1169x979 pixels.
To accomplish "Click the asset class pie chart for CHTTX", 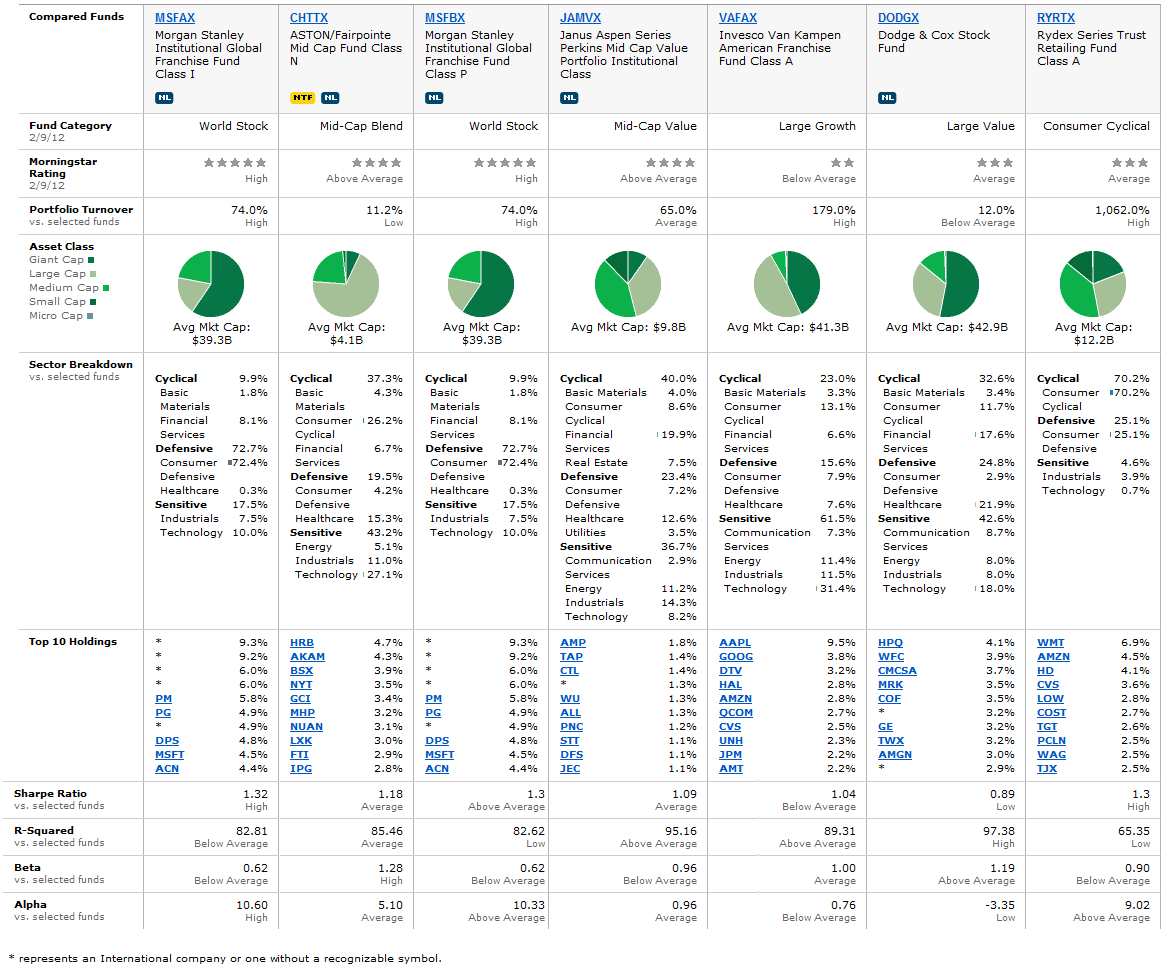I will coord(346,284).
